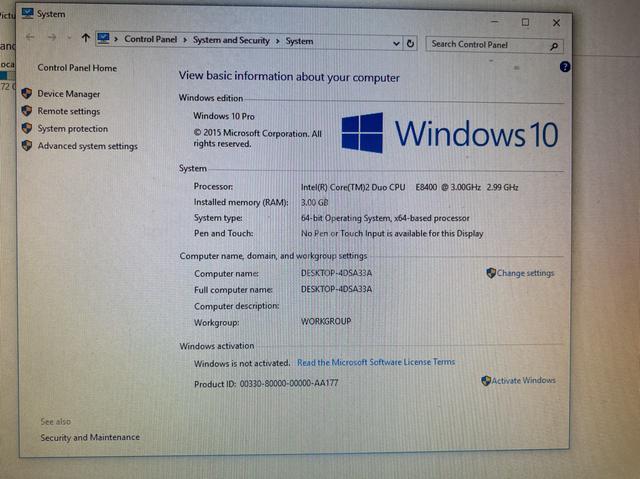Screen dimensions: 640x479
Task: Minimize the System window
Action: pyautogui.click(x=495, y=21)
